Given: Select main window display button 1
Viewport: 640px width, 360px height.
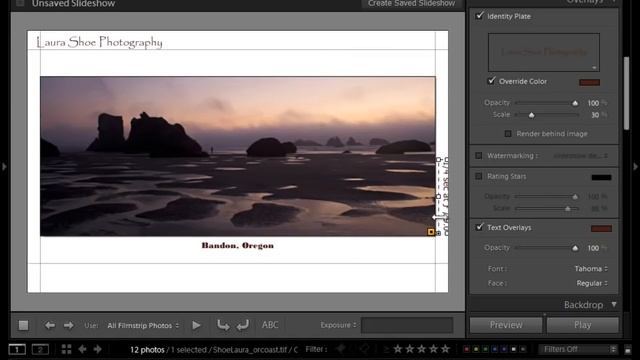Looking at the screenshot, I should [x=17, y=349].
